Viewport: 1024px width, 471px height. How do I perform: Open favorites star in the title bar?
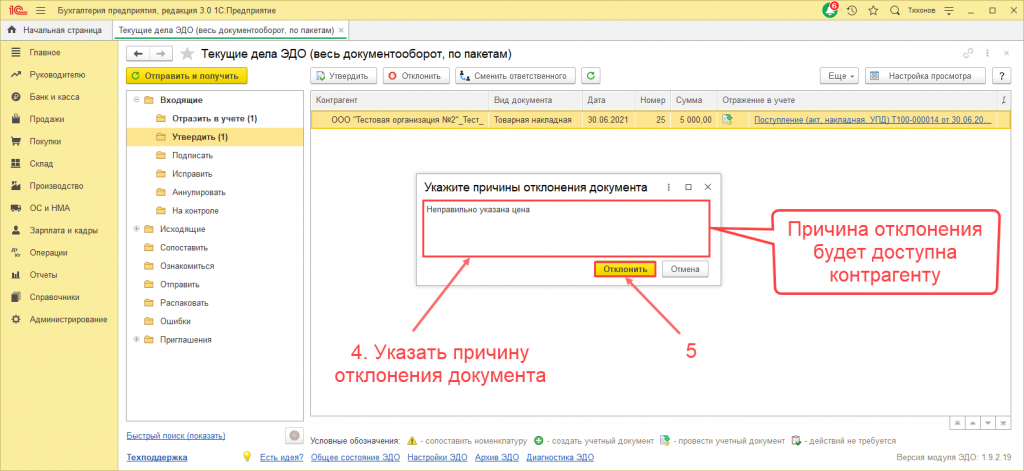click(x=873, y=11)
